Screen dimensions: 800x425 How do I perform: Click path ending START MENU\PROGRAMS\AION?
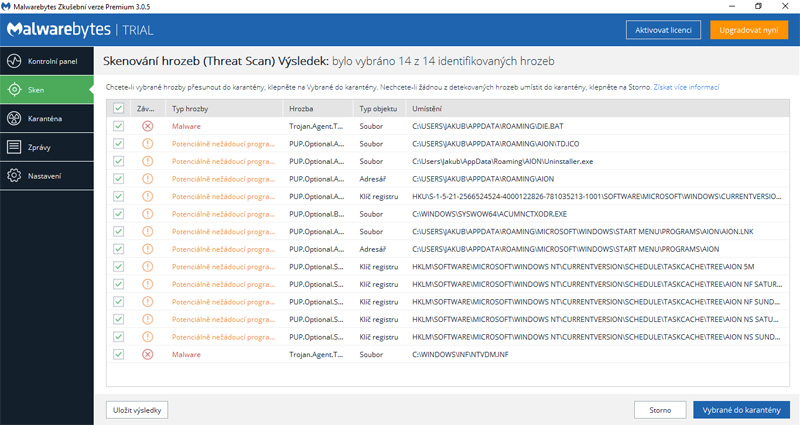[565, 249]
